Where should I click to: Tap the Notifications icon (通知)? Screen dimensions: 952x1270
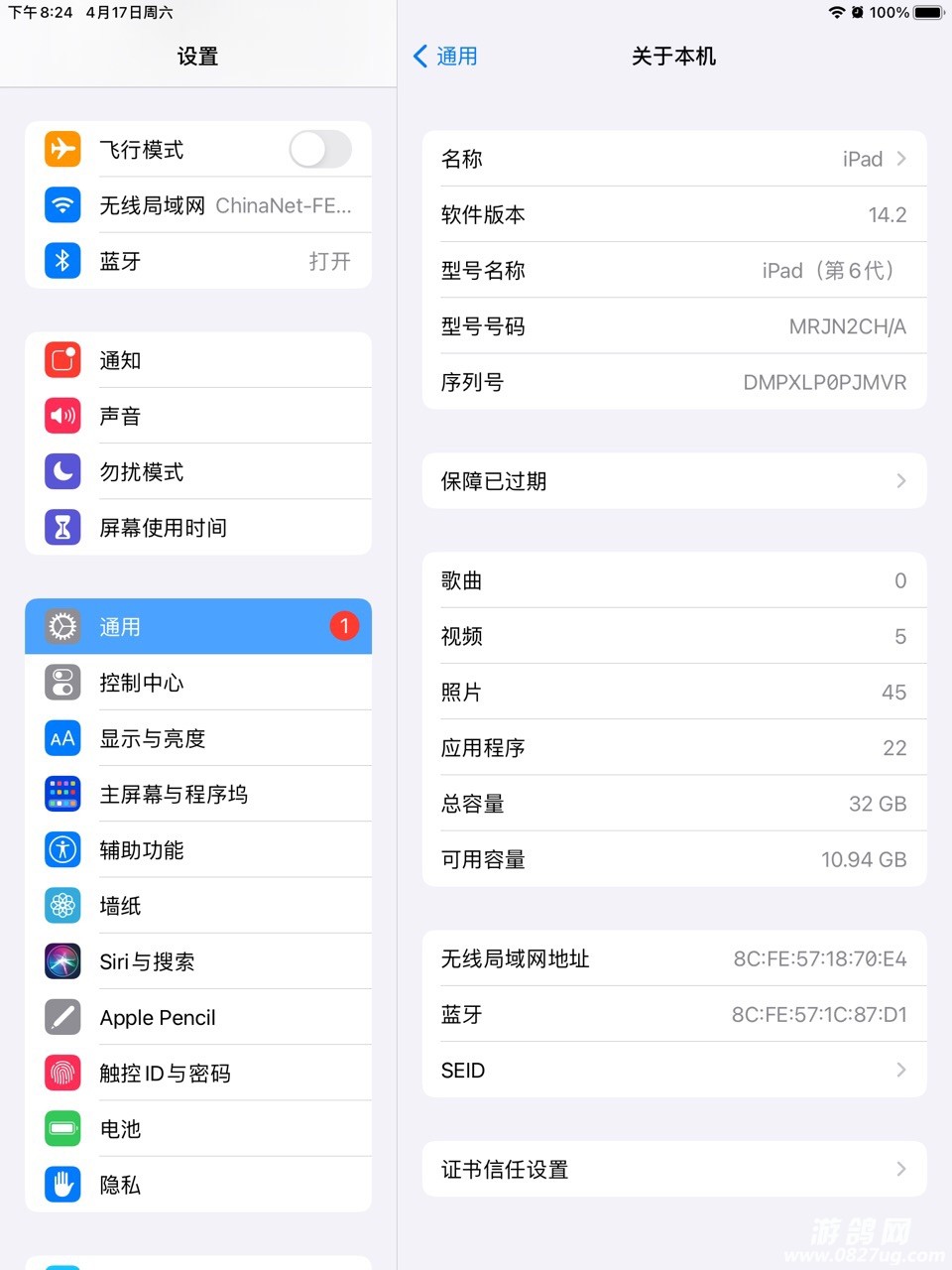(x=62, y=360)
